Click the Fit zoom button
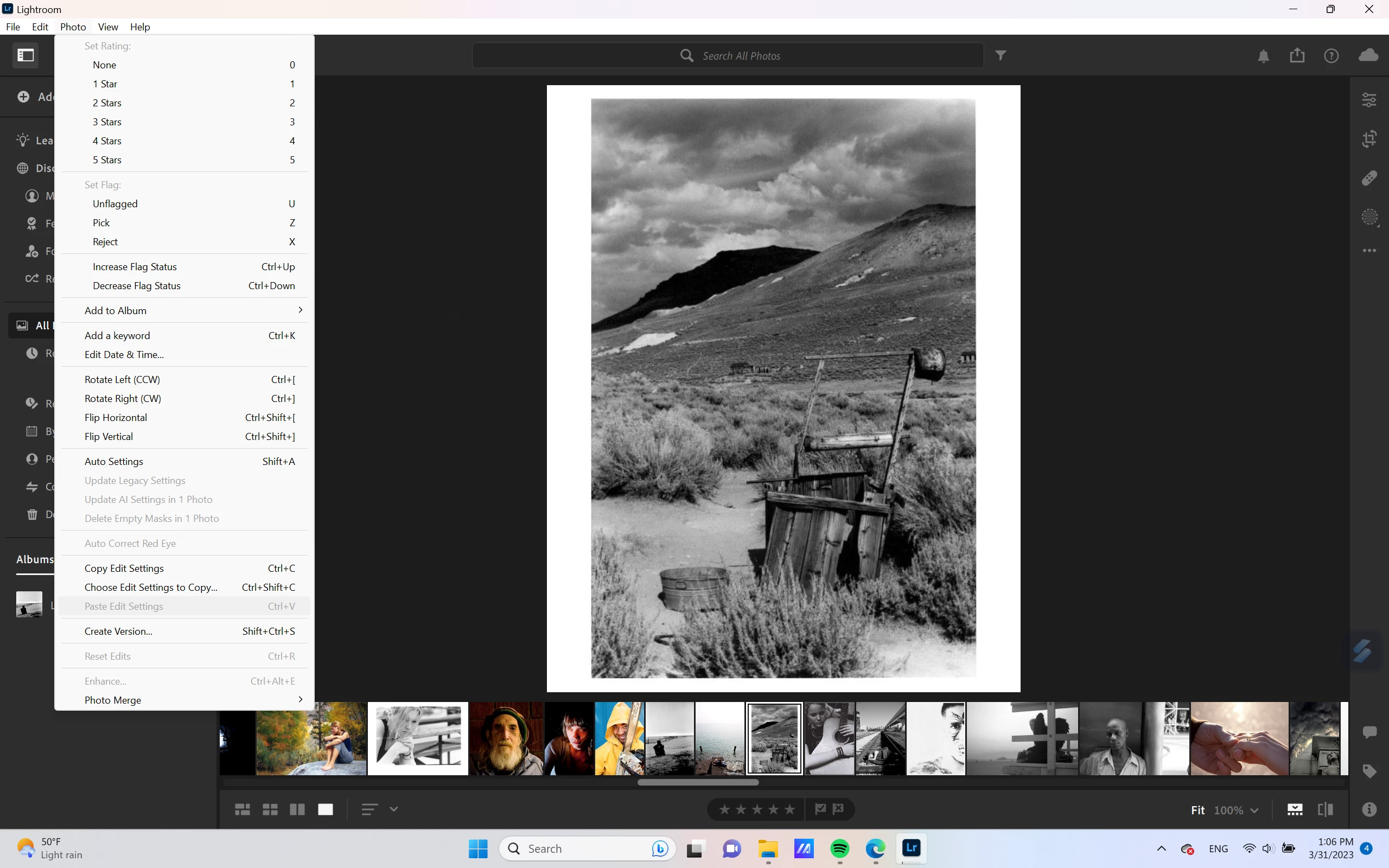This screenshot has height=868, width=1389. coord(1197,810)
